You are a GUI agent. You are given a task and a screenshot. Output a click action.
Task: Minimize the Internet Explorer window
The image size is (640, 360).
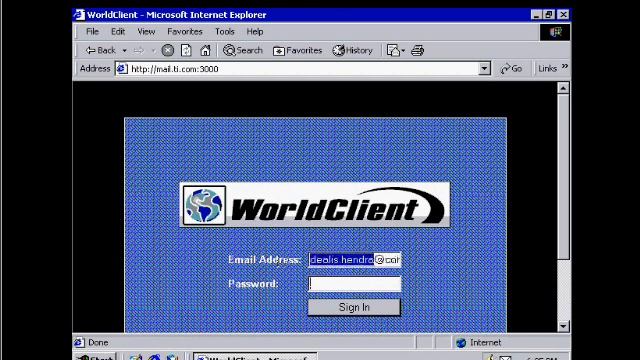coord(537,15)
